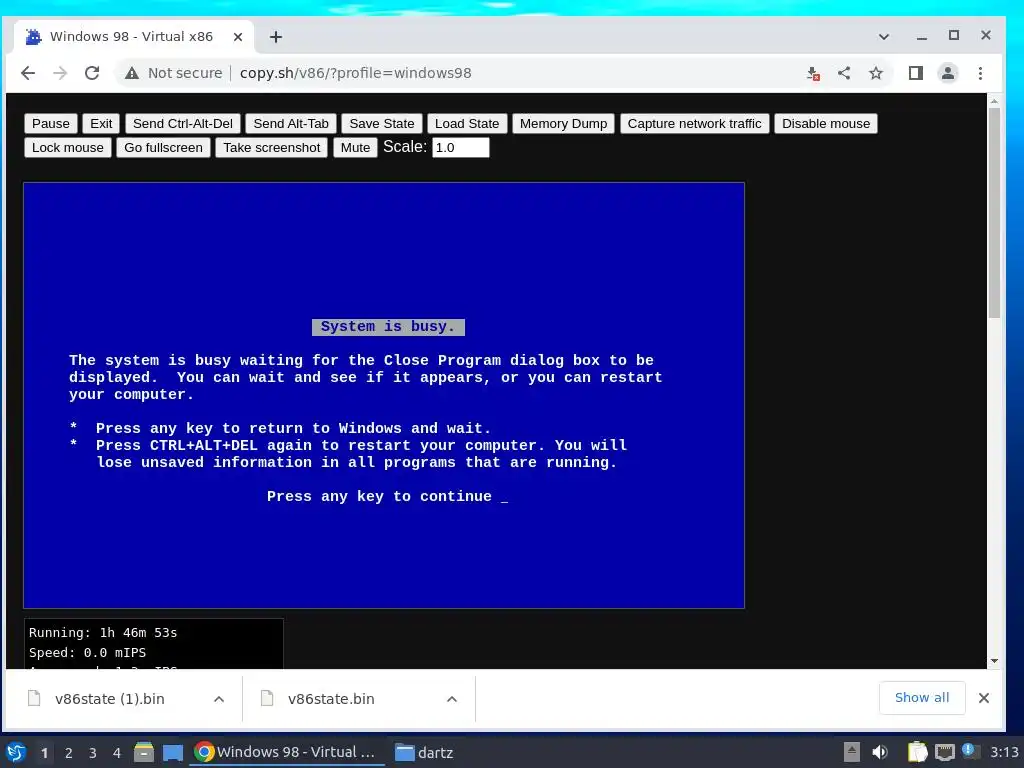The height and width of the screenshot is (768, 1024).
Task: Click Send Alt-Tab
Action: point(291,124)
